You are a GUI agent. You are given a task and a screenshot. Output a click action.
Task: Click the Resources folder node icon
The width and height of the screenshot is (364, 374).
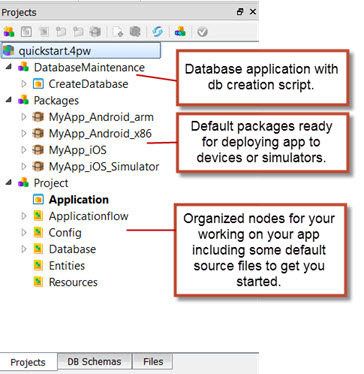click(38, 282)
